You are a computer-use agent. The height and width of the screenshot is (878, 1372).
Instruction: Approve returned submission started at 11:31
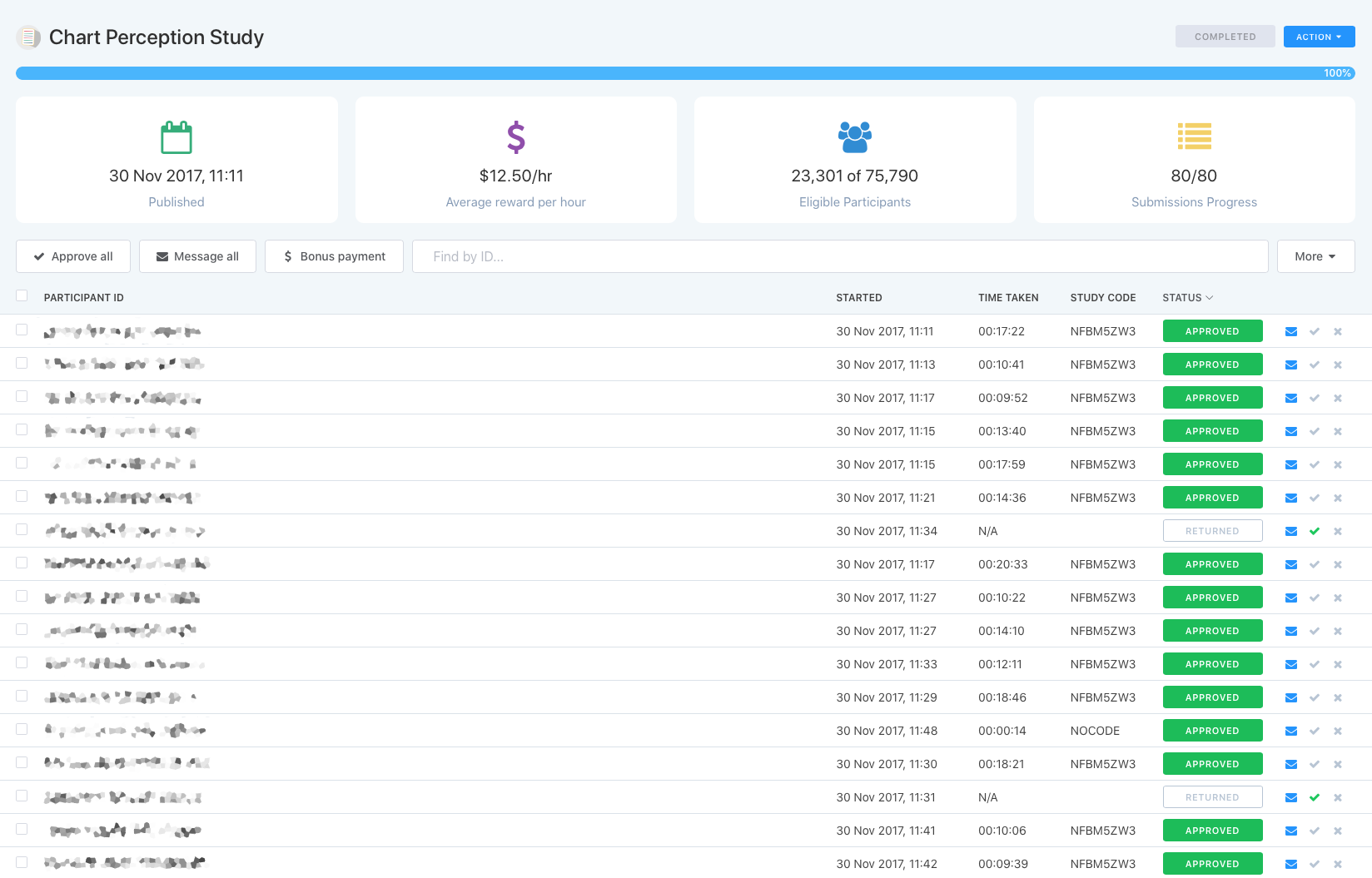click(1315, 797)
